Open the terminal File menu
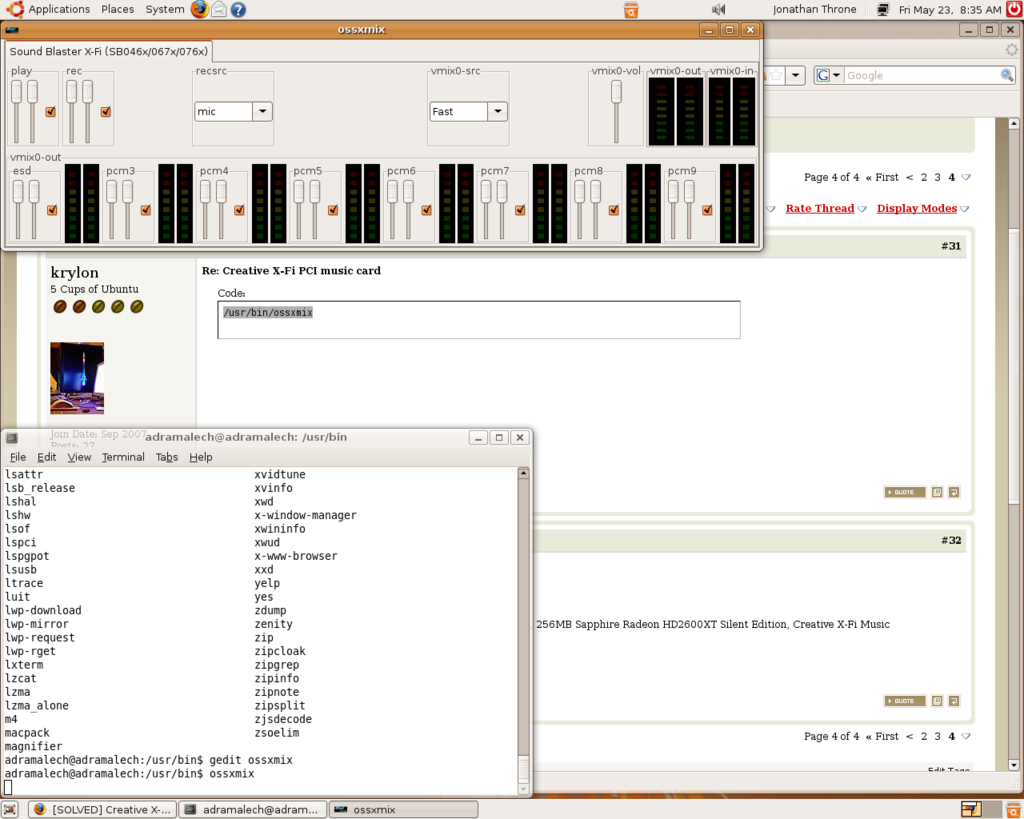 [18, 457]
